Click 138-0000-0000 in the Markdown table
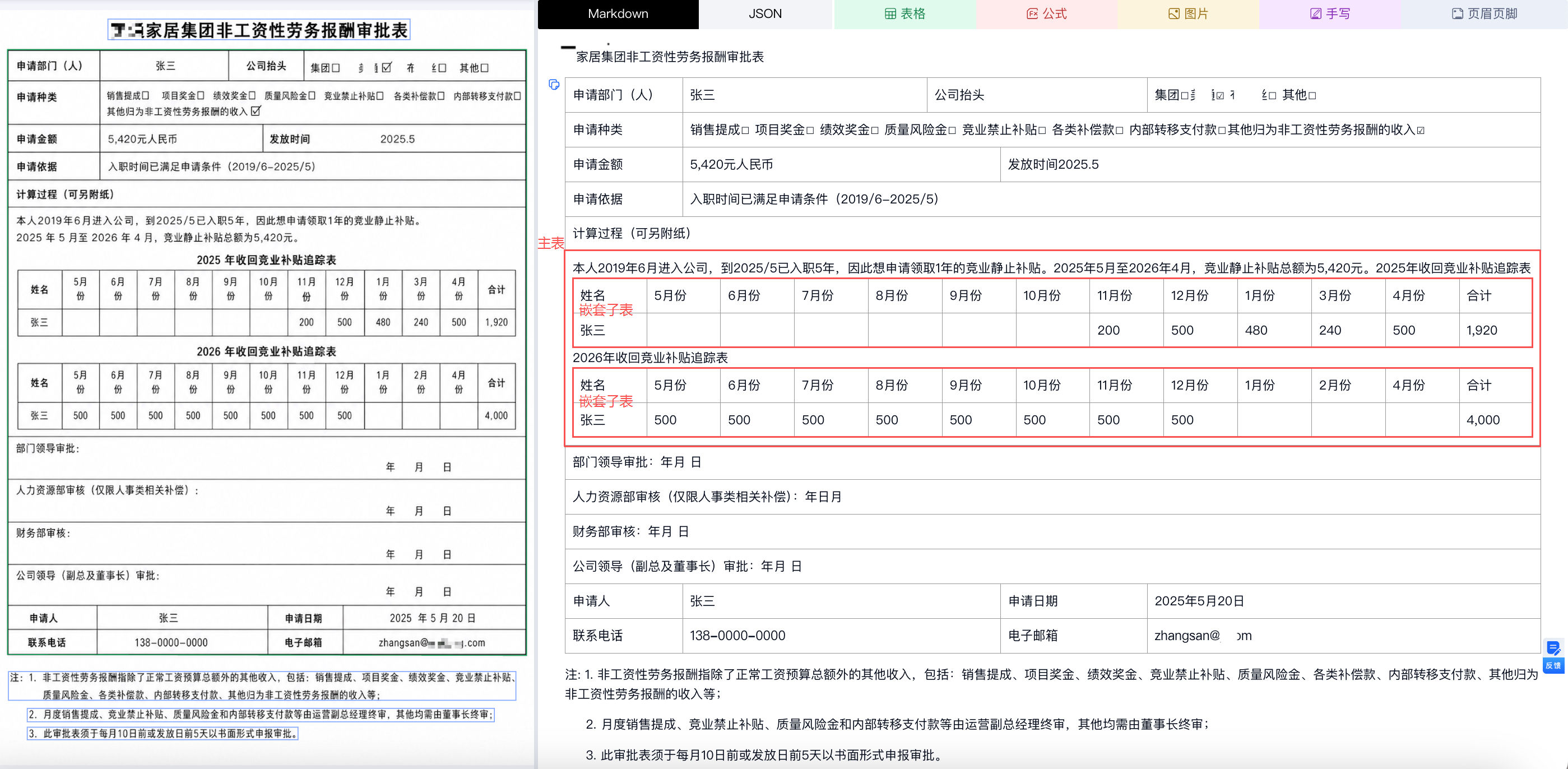1568x769 pixels. point(737,636)
